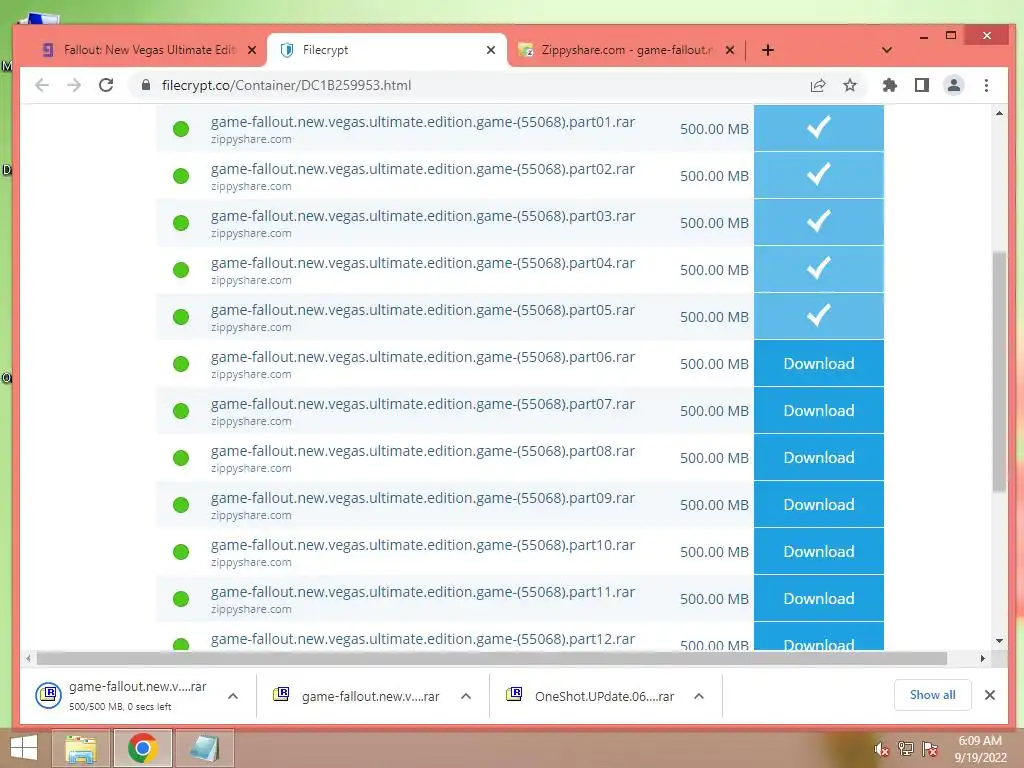The image size is (1024, 768).
Task: Close the Filecrypt tab
Action: click(491, 50)
